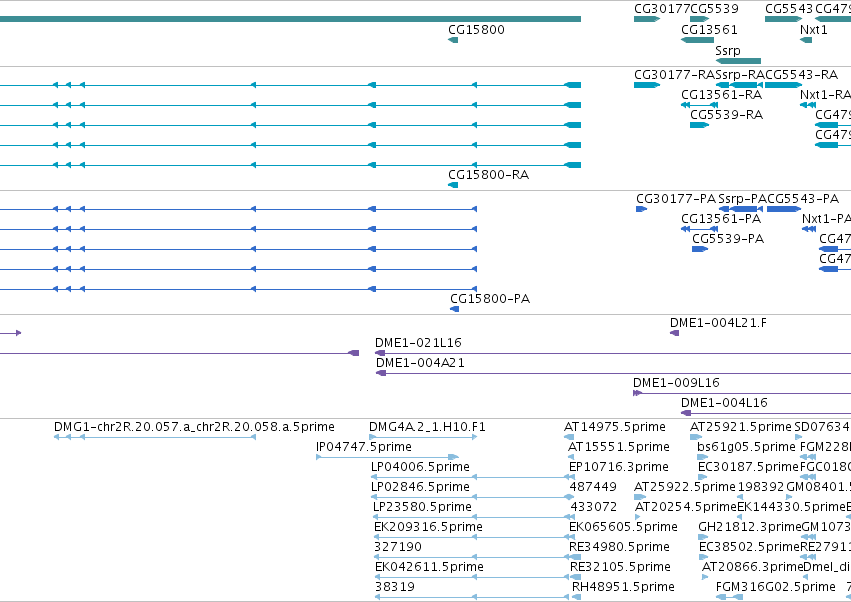
Task: Click the EC30187.5prime EST label
Action: click(748, 467)
